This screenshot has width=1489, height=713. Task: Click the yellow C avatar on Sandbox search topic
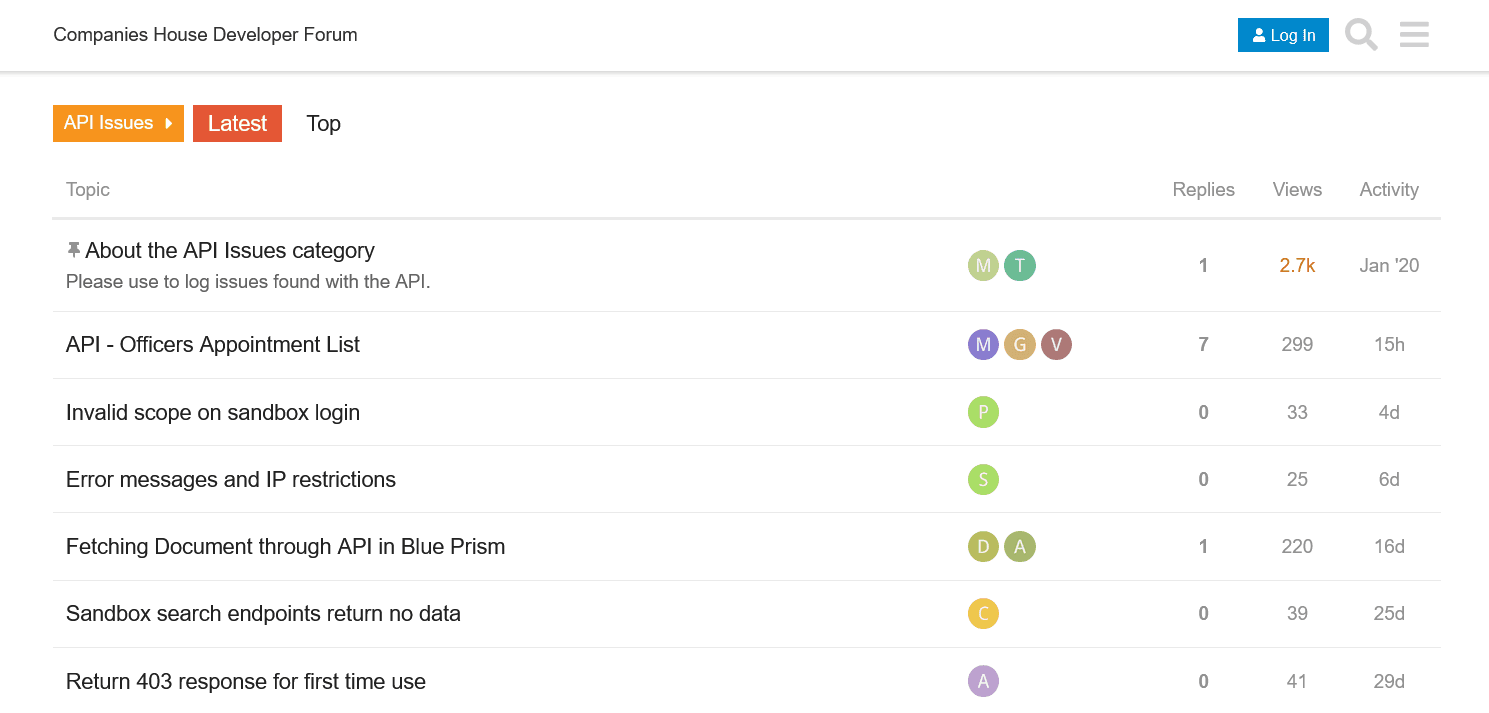coord(983,613)
